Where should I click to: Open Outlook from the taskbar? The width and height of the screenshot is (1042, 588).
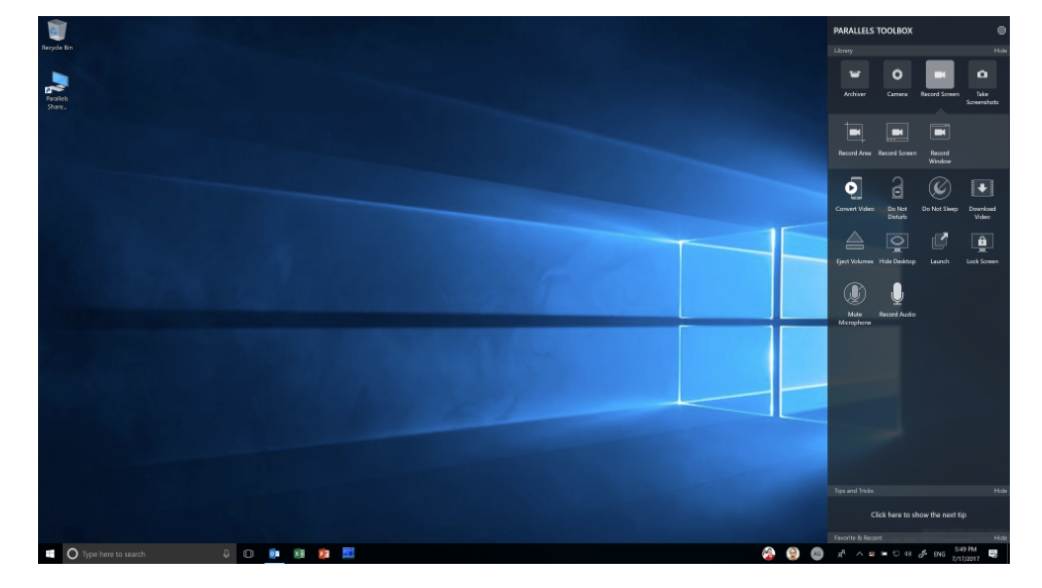(274, 553)
